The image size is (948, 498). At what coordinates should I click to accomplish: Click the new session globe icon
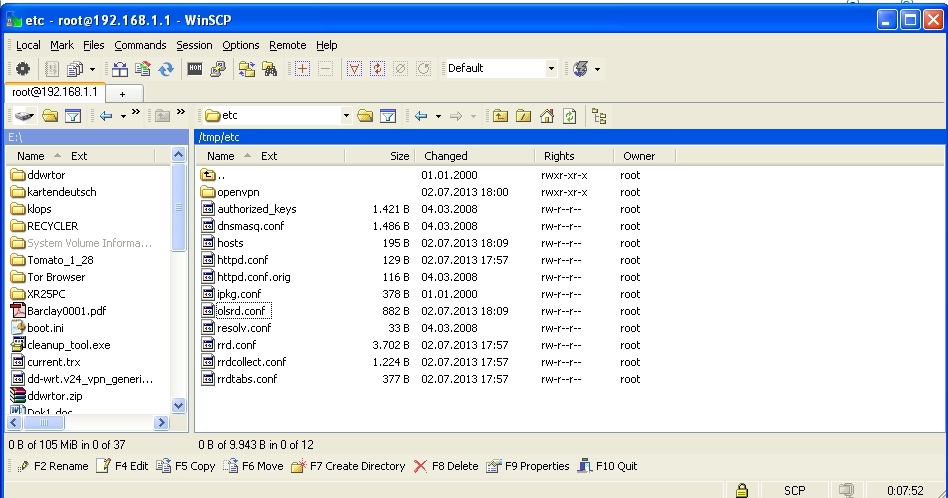[x=580, y=69]
